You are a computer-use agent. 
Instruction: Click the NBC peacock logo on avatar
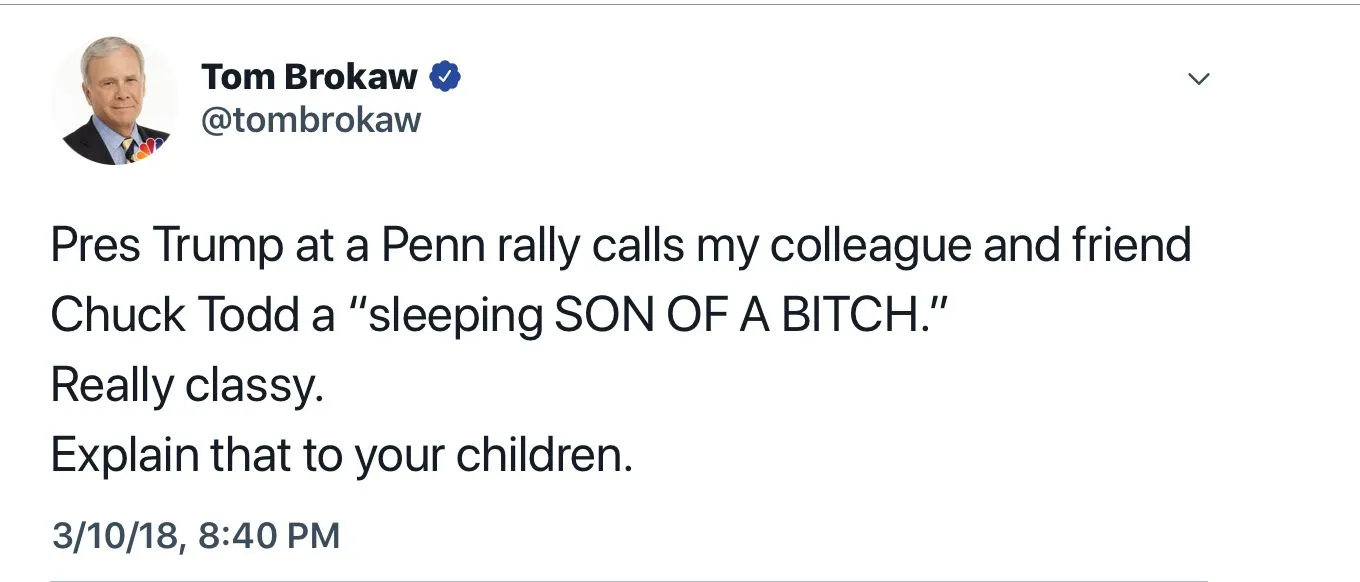coord(148,149)
